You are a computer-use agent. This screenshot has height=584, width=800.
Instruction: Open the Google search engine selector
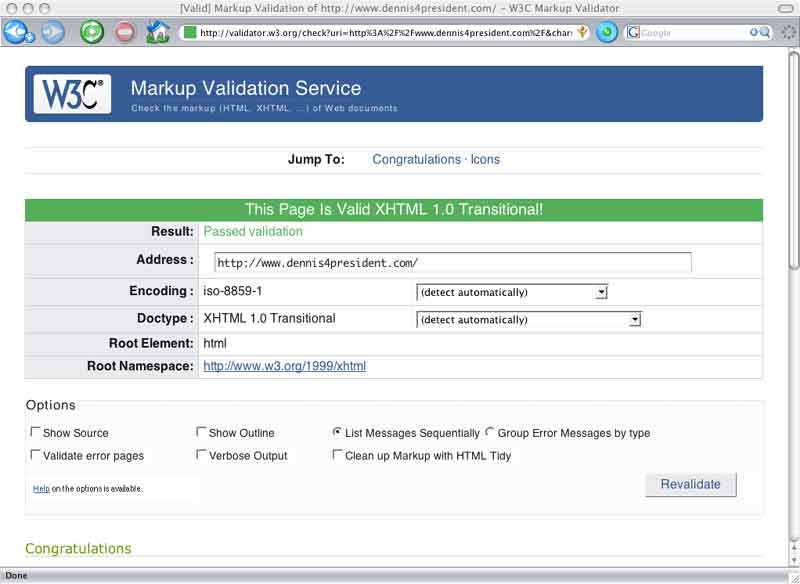[x=633, y=33]
